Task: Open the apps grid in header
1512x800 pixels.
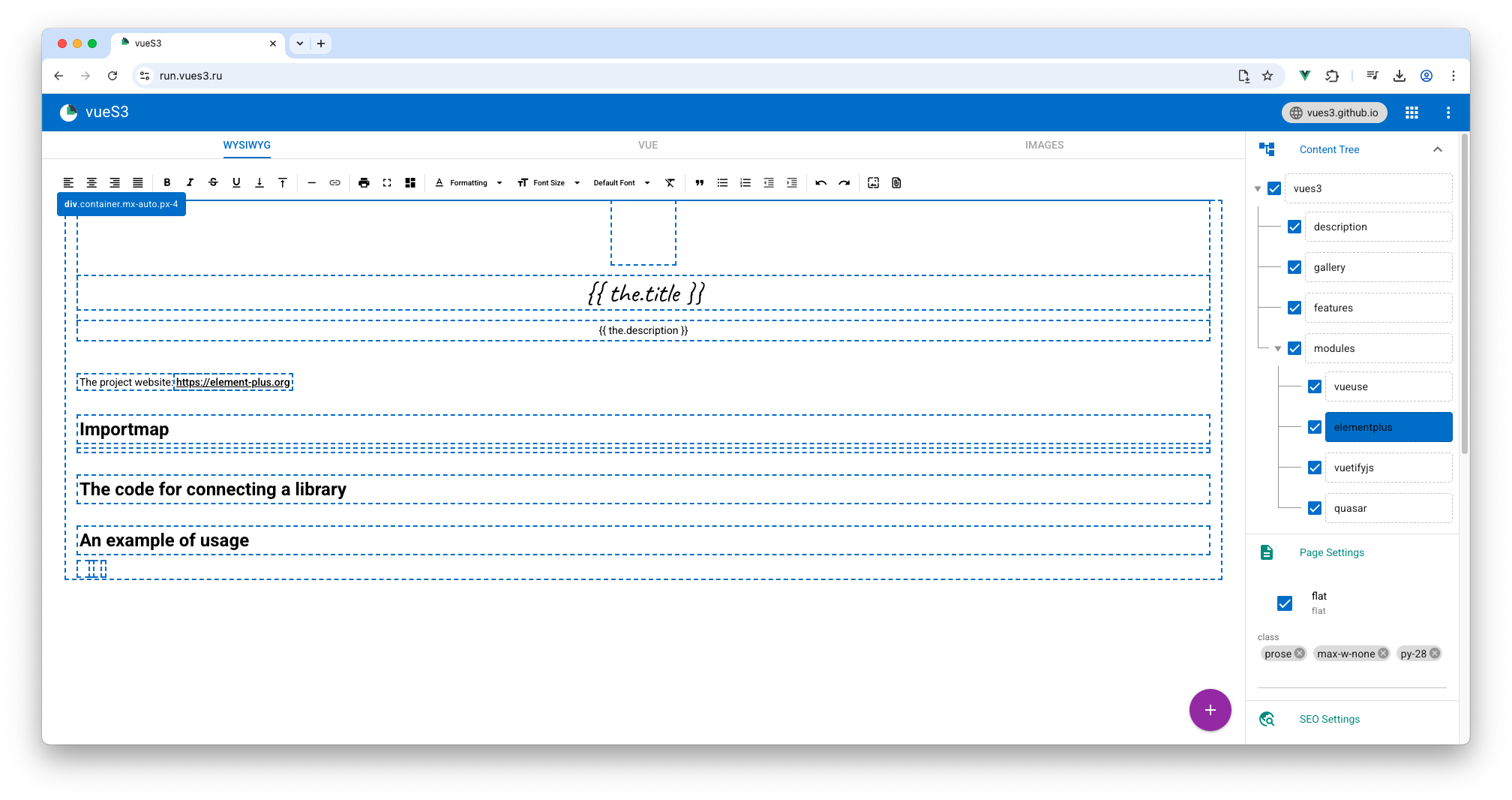Action: pos(1411,113)
